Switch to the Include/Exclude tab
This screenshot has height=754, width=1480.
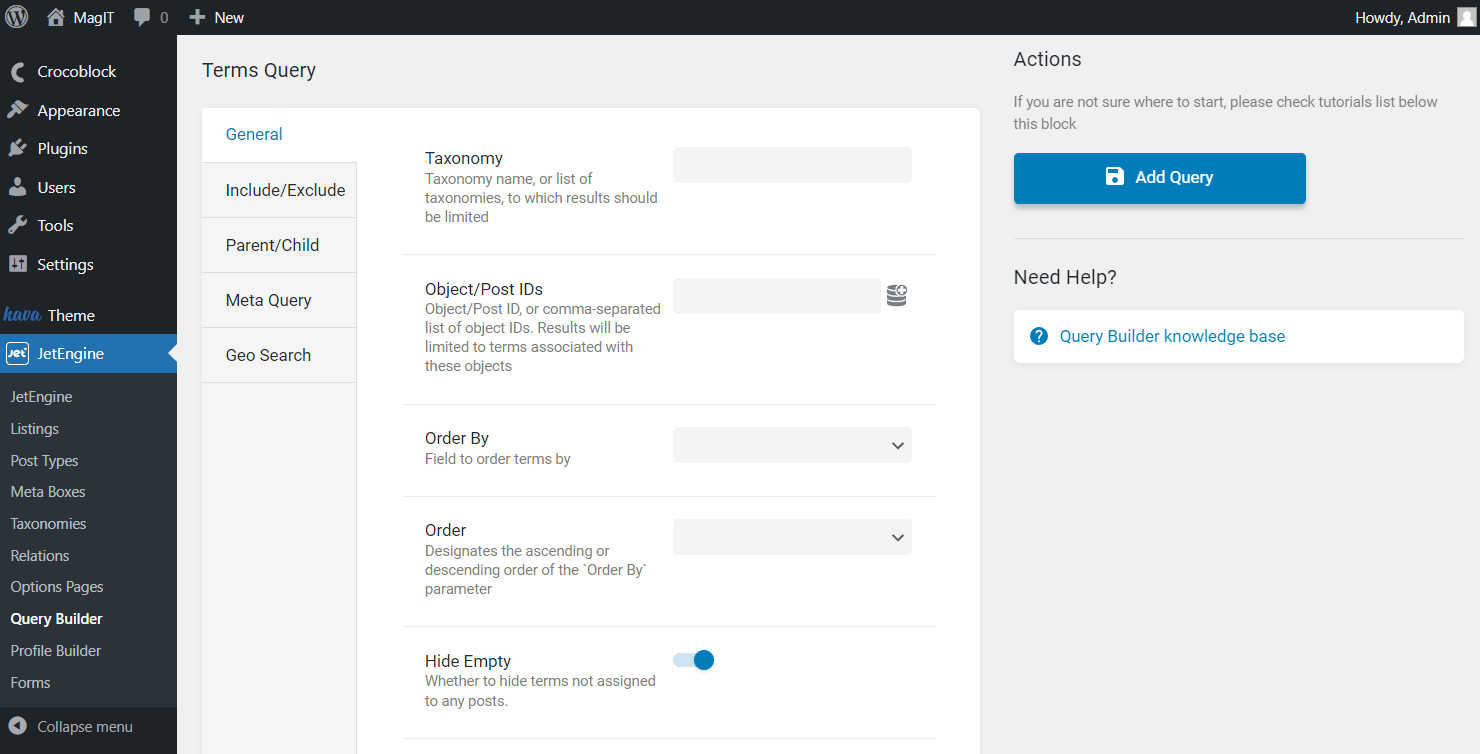click(x=279, y=190)
